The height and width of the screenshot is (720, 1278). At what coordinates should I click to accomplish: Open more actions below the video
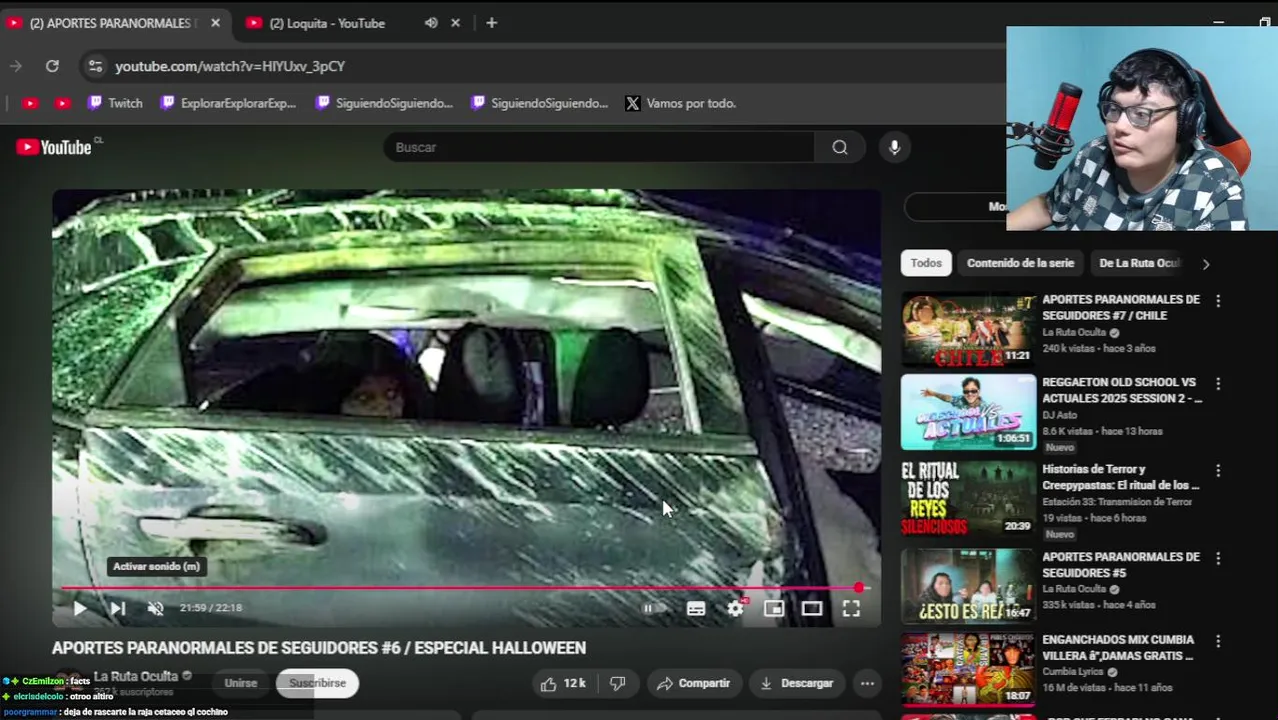tap(867, 683)
